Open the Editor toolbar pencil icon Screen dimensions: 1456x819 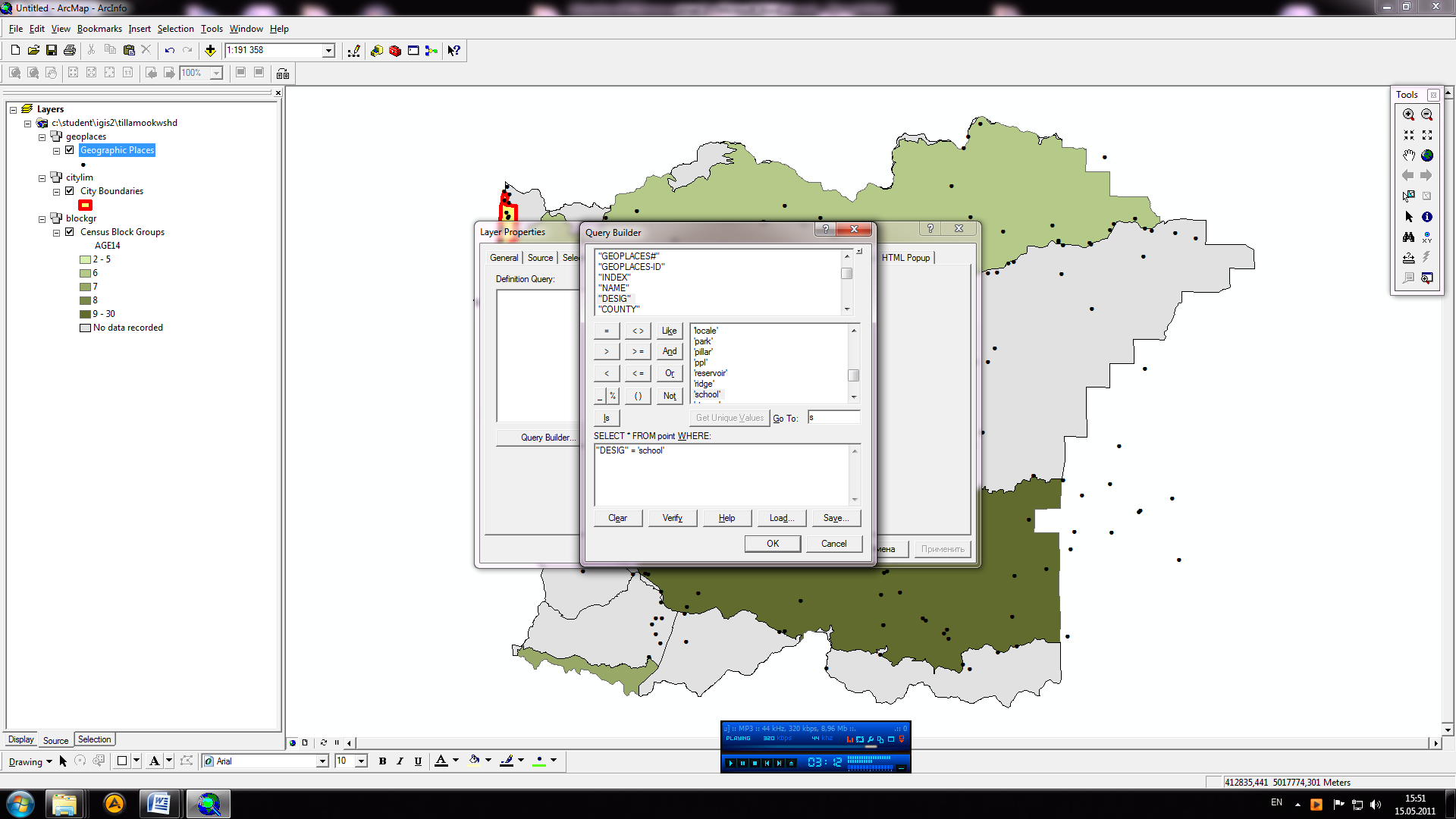coord(354,51)
